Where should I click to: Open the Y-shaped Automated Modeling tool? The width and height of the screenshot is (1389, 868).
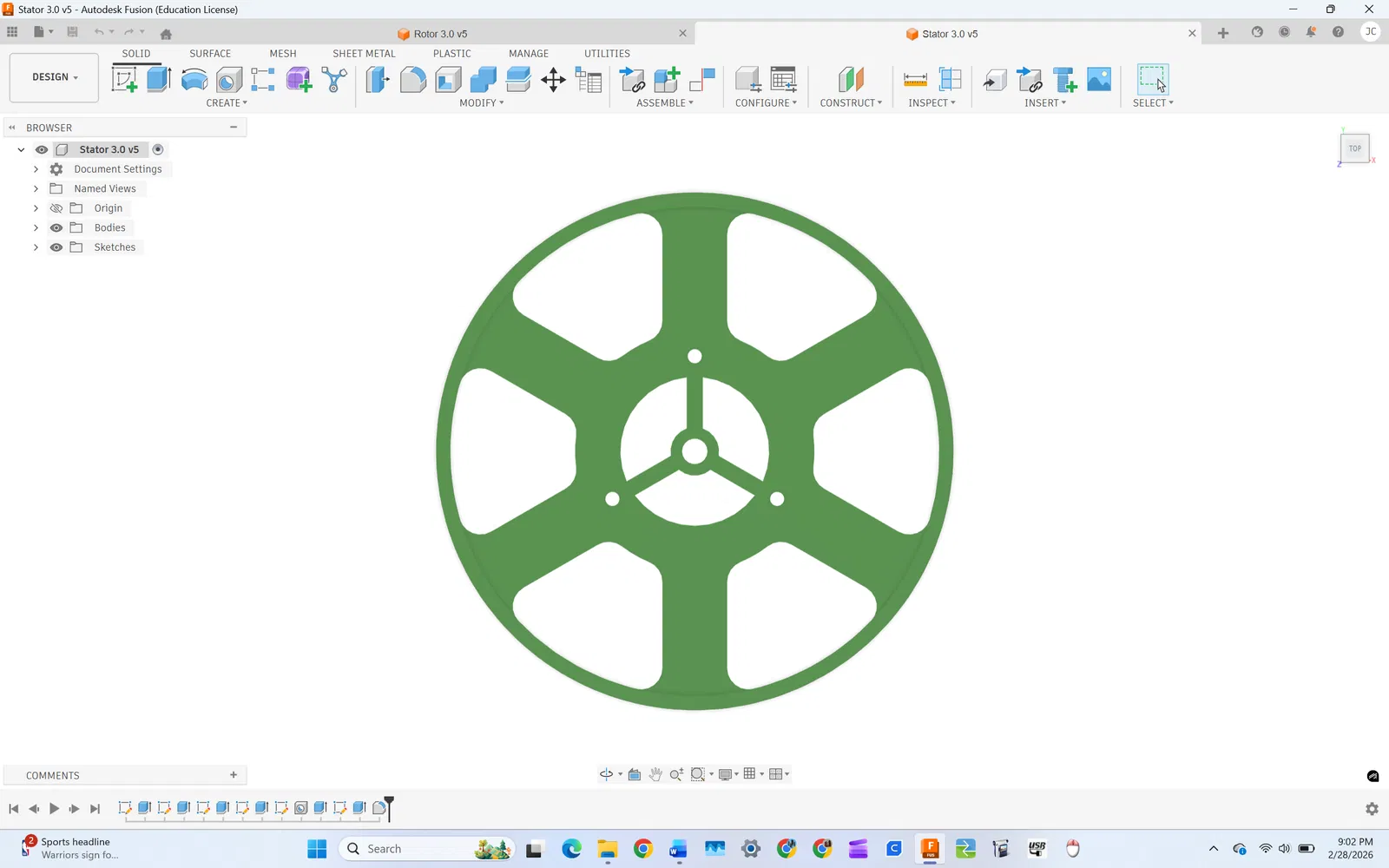[334, 80]
